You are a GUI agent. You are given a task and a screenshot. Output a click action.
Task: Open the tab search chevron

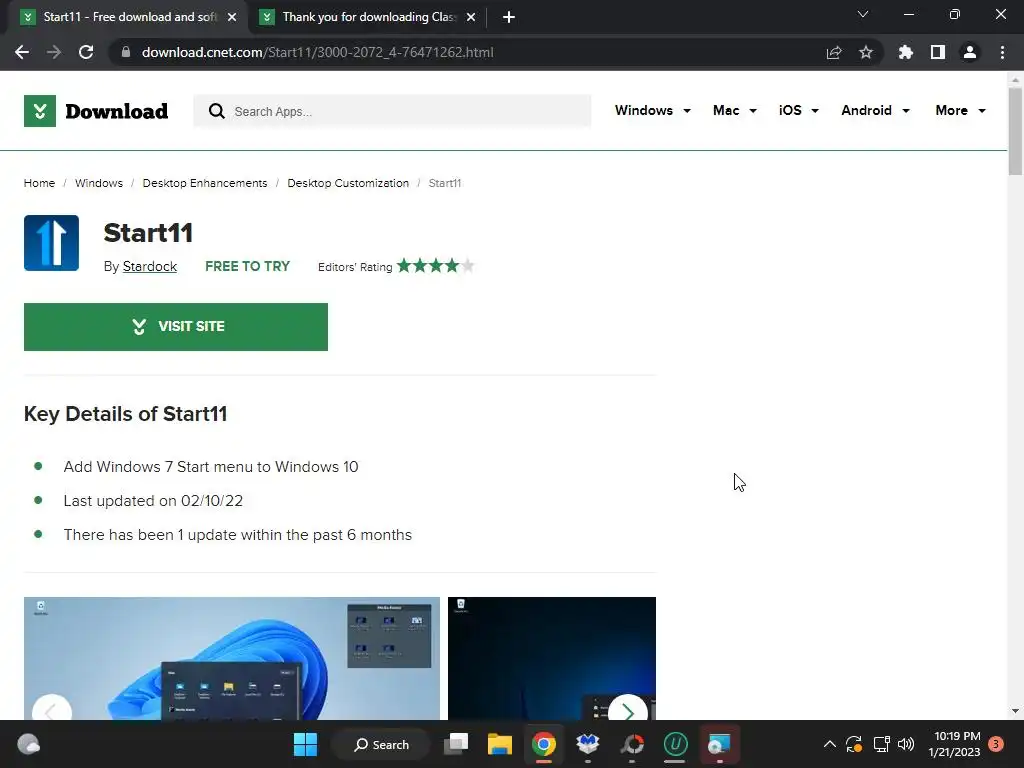point(863,14)
